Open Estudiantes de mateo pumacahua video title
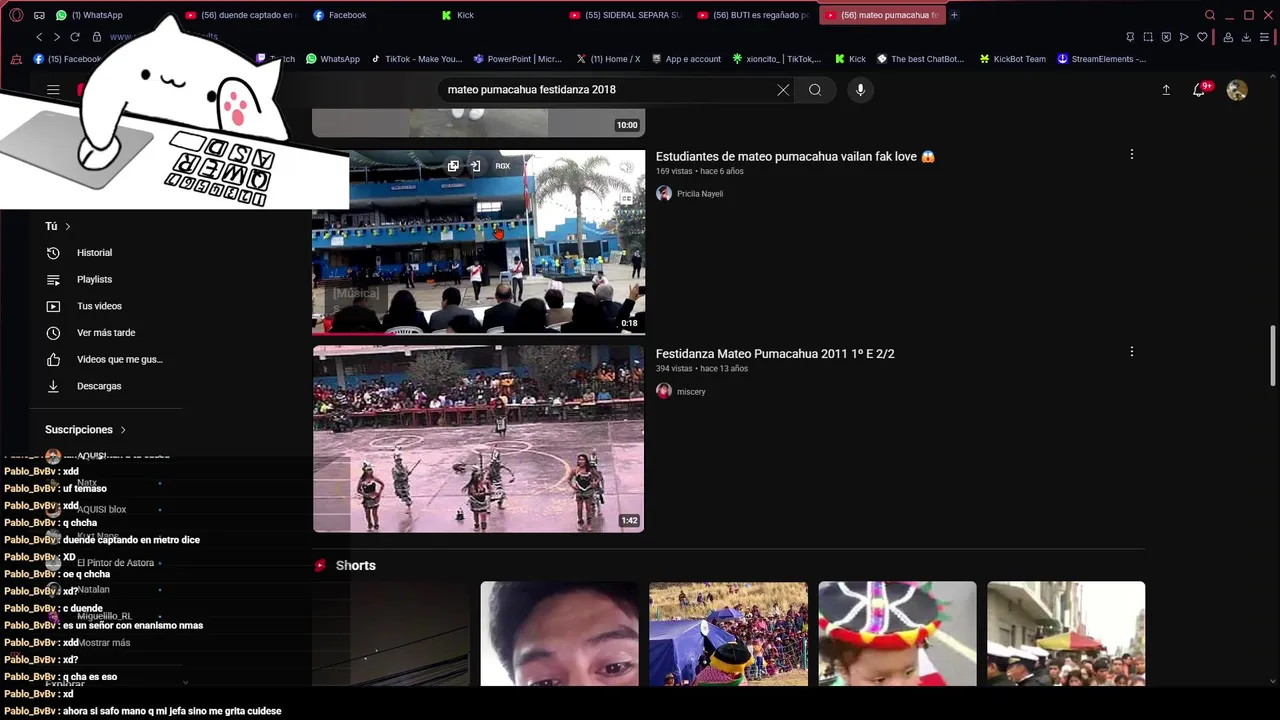 795,156
